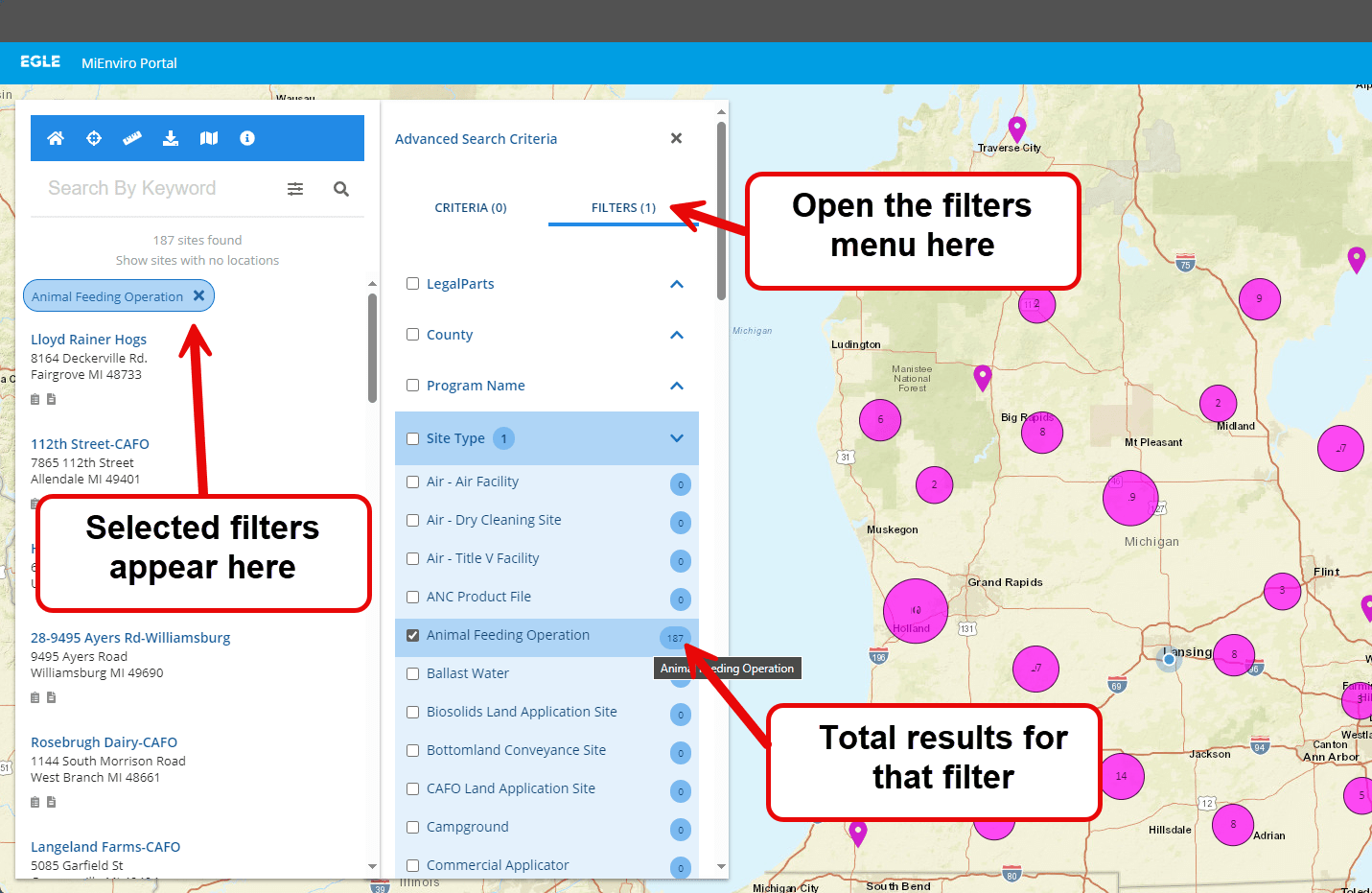Click cluster marker labeled 14

point(1121,776)
